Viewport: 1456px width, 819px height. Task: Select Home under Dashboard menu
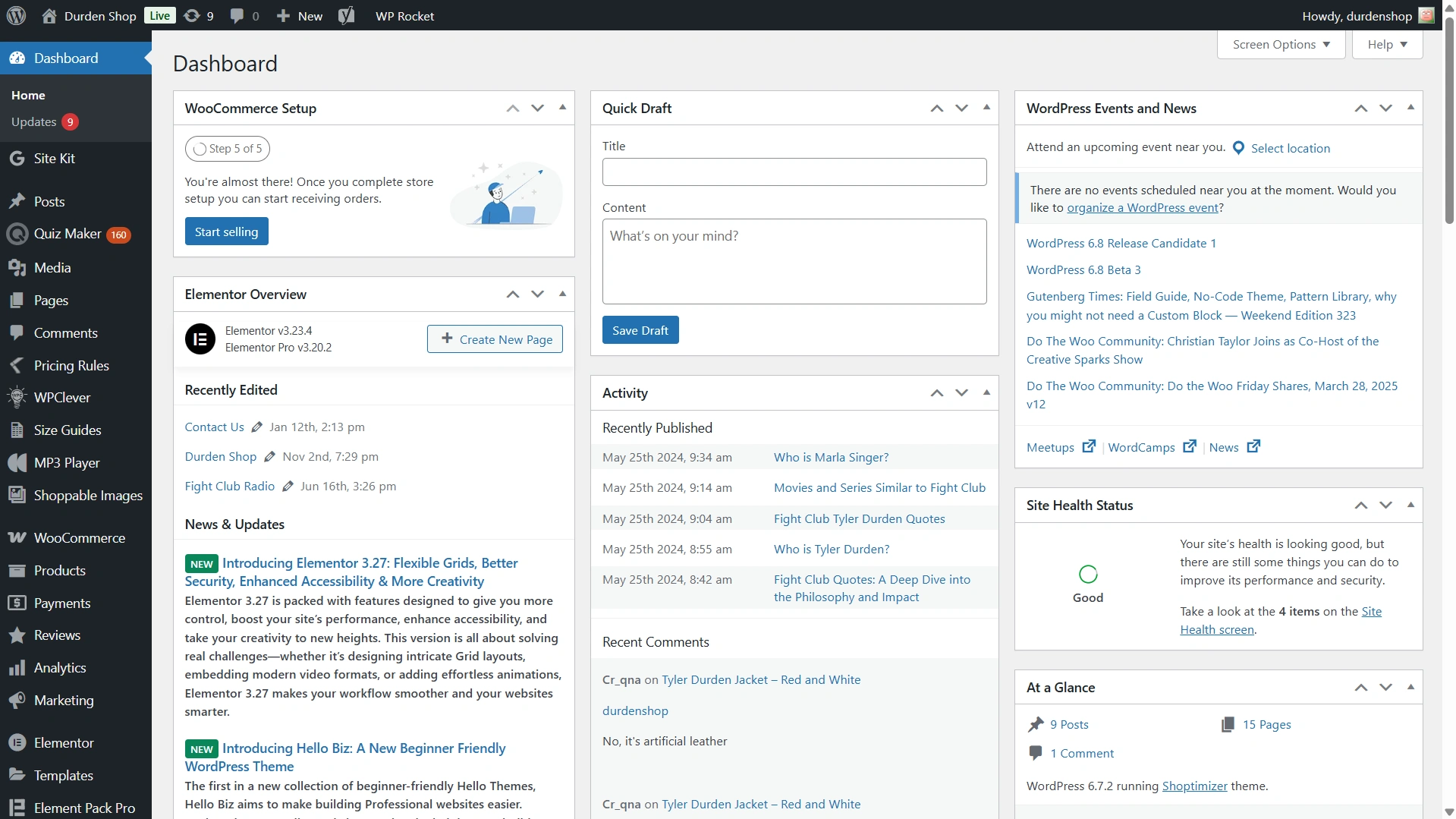coord(28,95)
